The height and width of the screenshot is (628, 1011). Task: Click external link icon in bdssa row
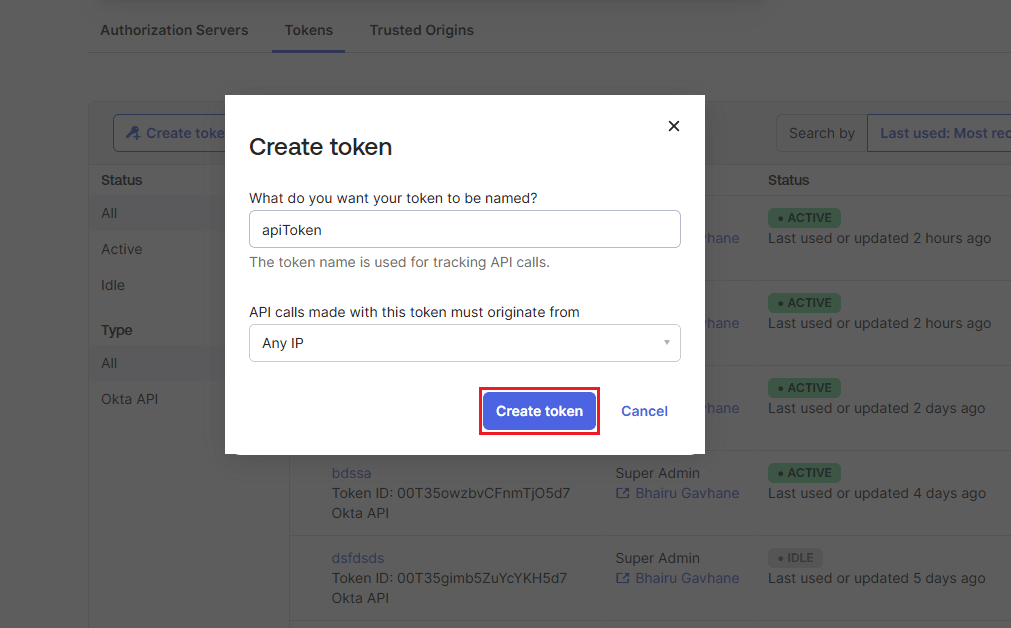622,493
